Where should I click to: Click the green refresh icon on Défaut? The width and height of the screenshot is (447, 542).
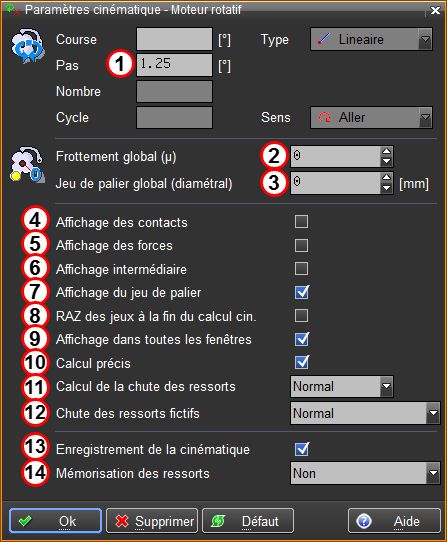(218, 521)
